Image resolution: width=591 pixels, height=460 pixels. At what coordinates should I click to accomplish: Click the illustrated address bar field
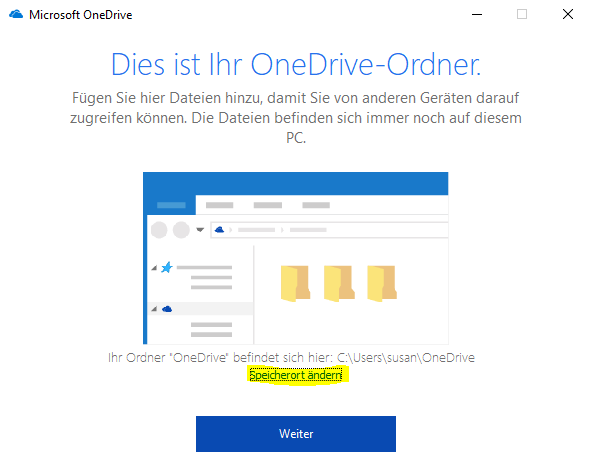tap(330, 230)
